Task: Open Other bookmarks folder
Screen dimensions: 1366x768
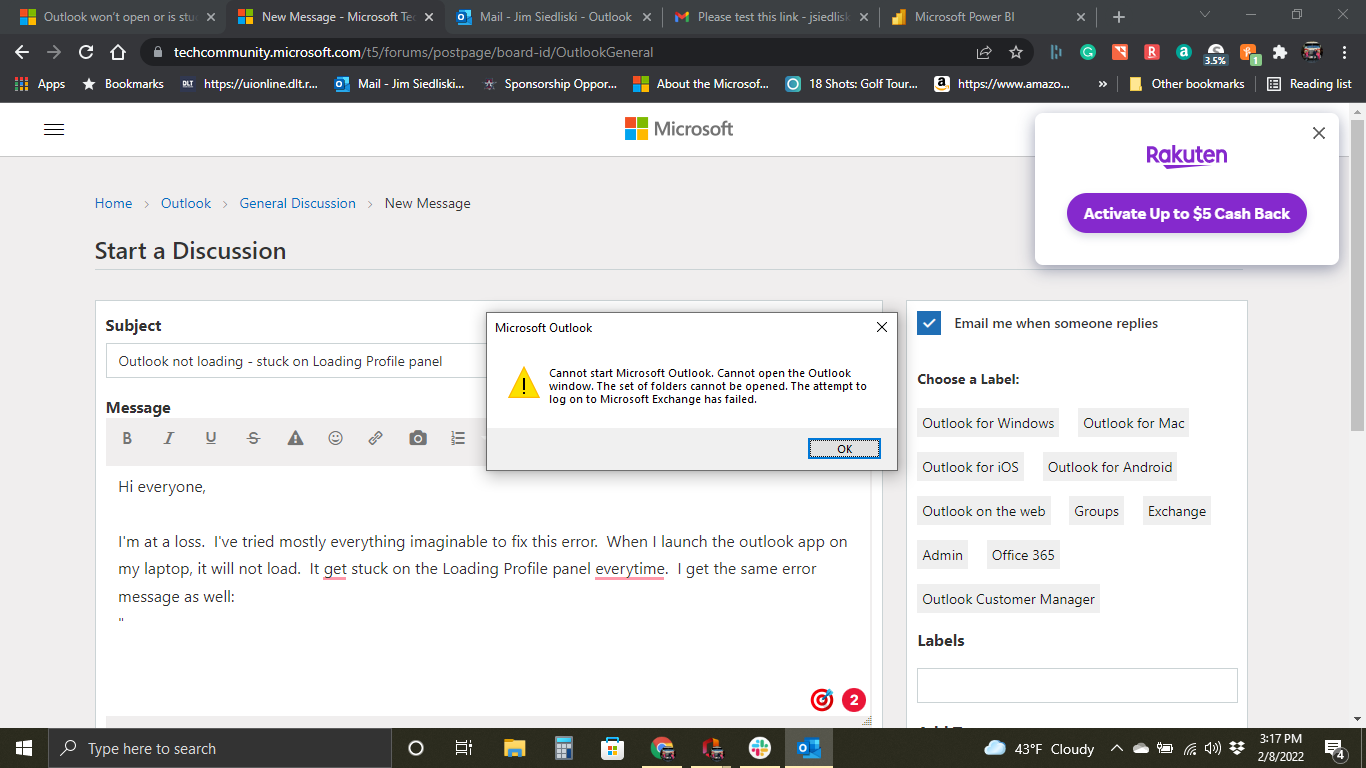Action: click(x=1186, y=84)
